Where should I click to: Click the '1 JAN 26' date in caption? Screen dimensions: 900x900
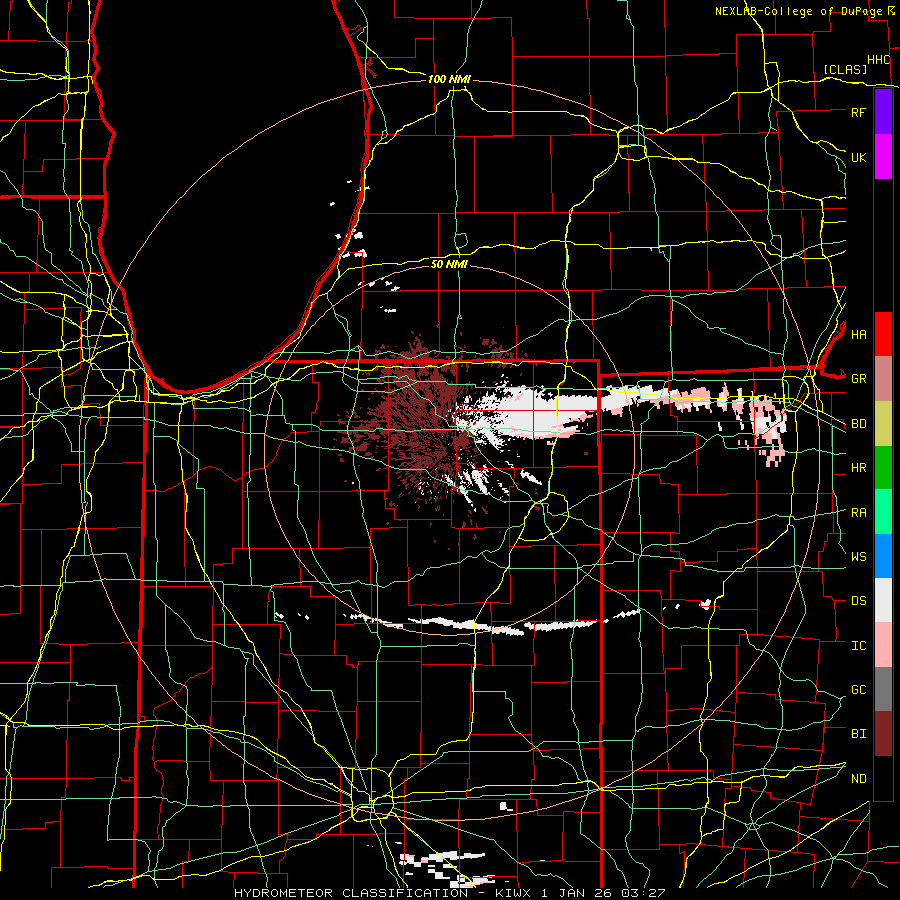(x=577, y=893)
